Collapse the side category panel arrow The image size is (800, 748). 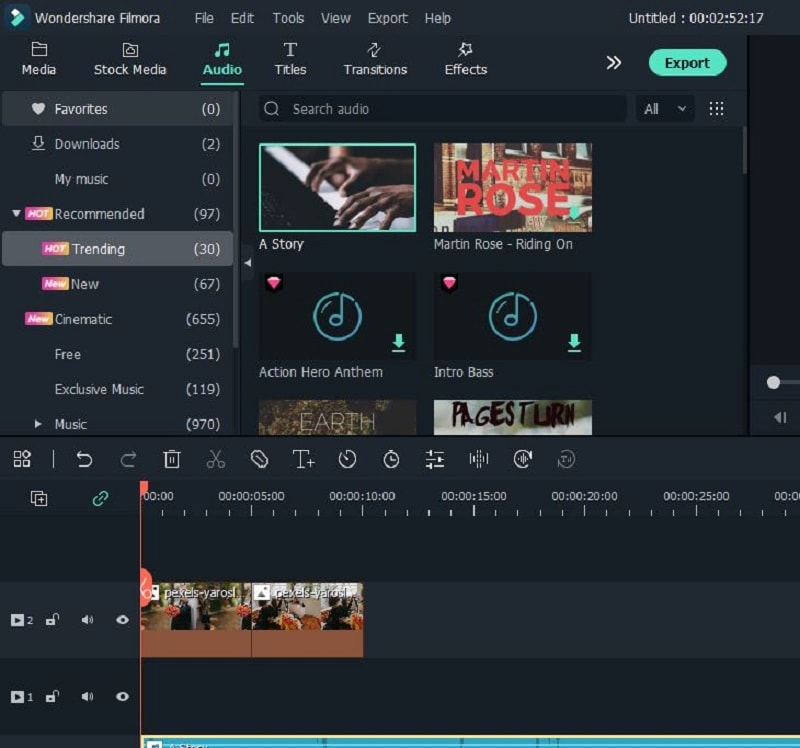click(248, 263)
